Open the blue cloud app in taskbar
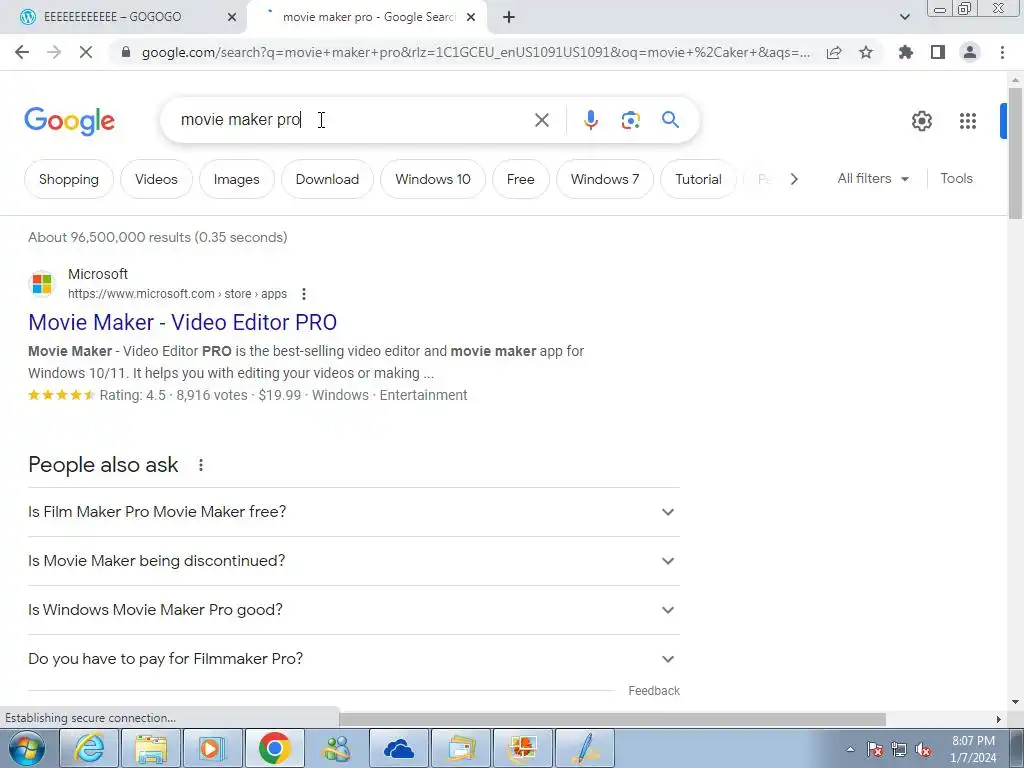The height and width of the screenshot is (768, 1024). 399,748
